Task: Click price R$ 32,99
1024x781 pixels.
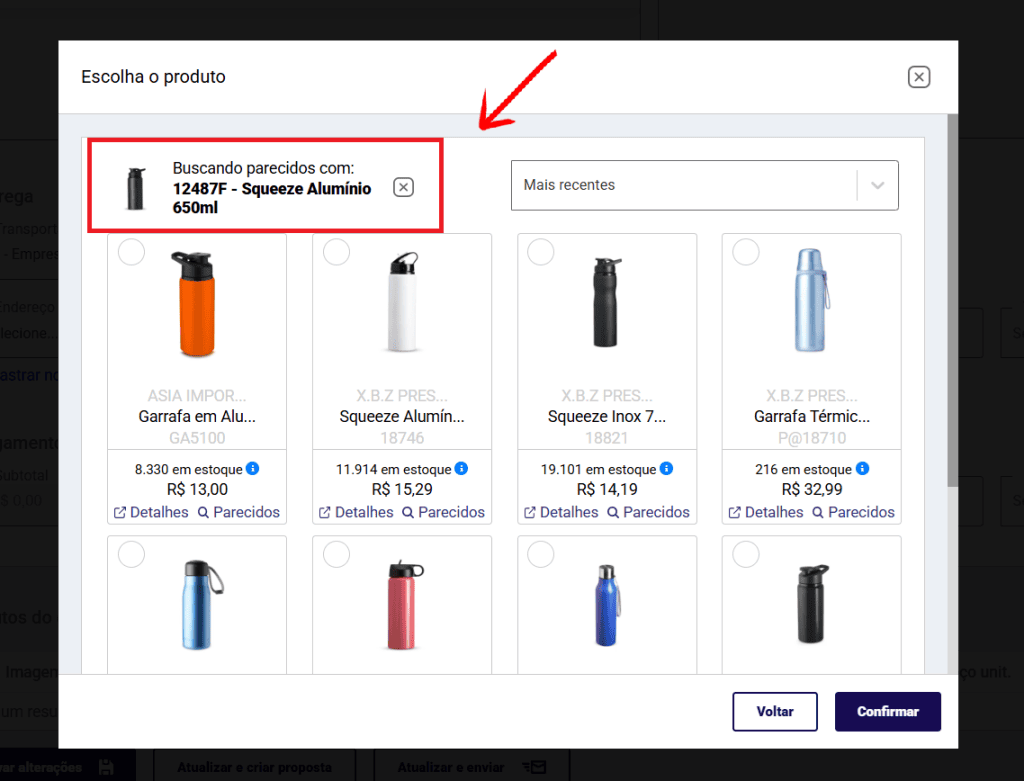Action: [812, 490]
